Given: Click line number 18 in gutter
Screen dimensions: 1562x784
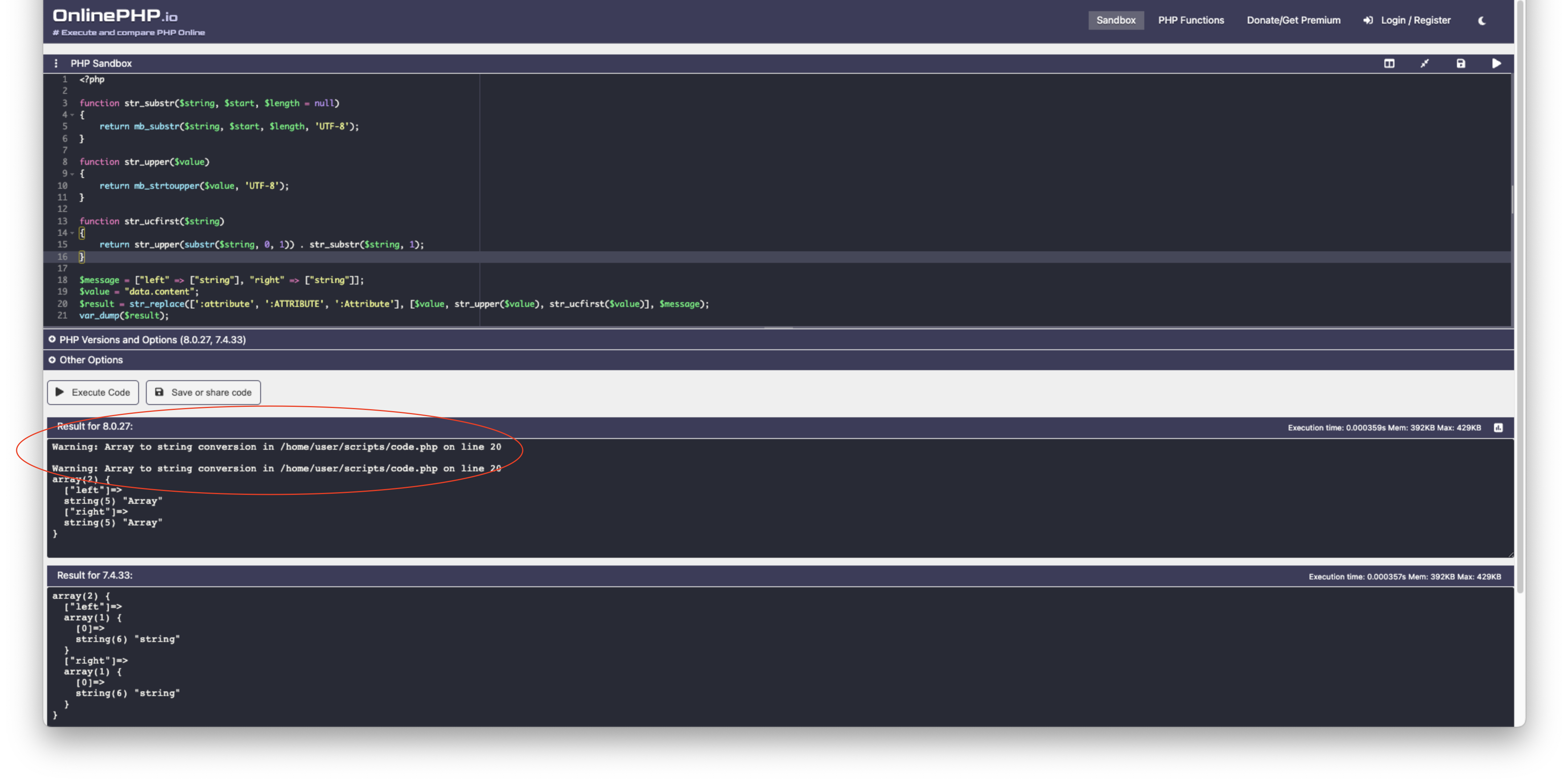Looking at the screenshot, I should pyautogui.click(x=63, y=280).
